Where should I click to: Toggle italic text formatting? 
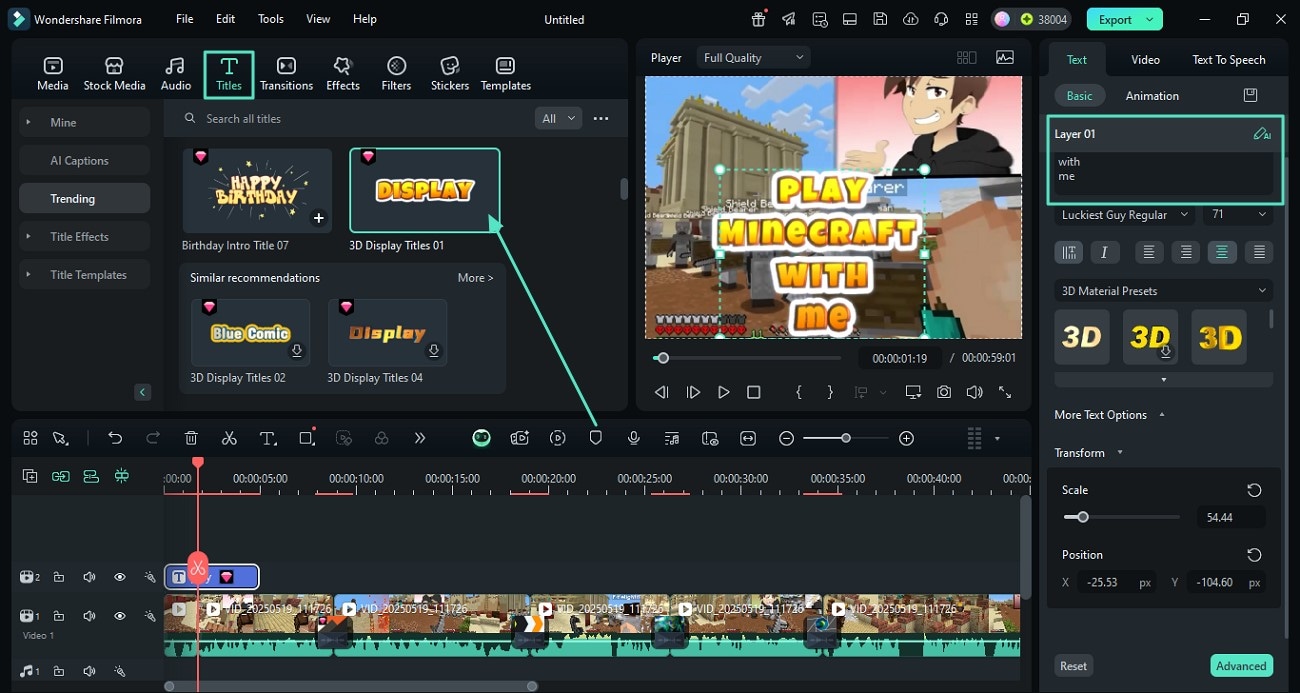click(x=1104, y=252)
